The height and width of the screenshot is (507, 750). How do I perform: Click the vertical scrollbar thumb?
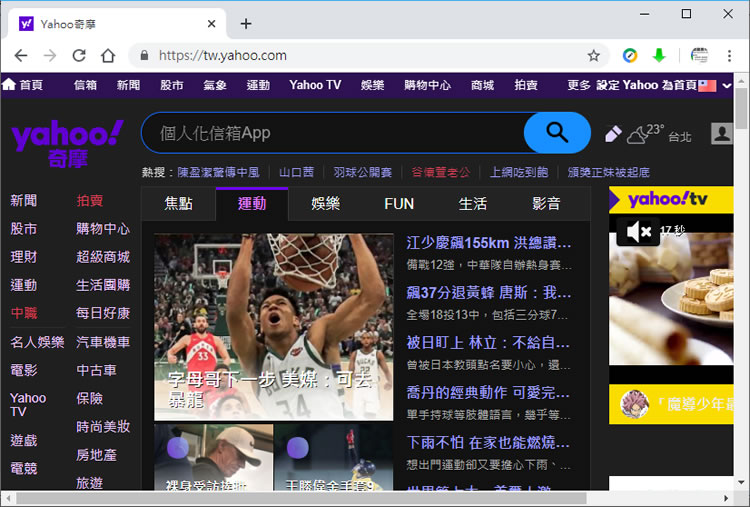(741, 109)
